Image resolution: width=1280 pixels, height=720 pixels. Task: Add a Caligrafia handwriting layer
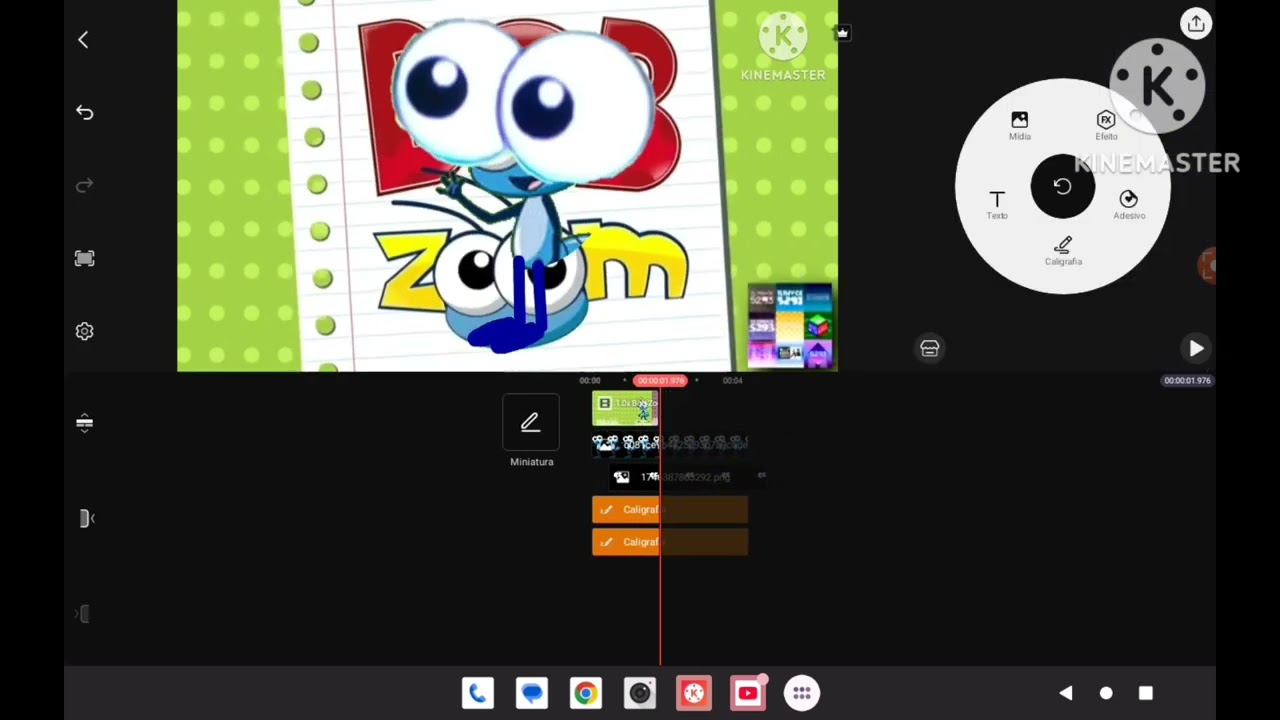[1063, 251]
